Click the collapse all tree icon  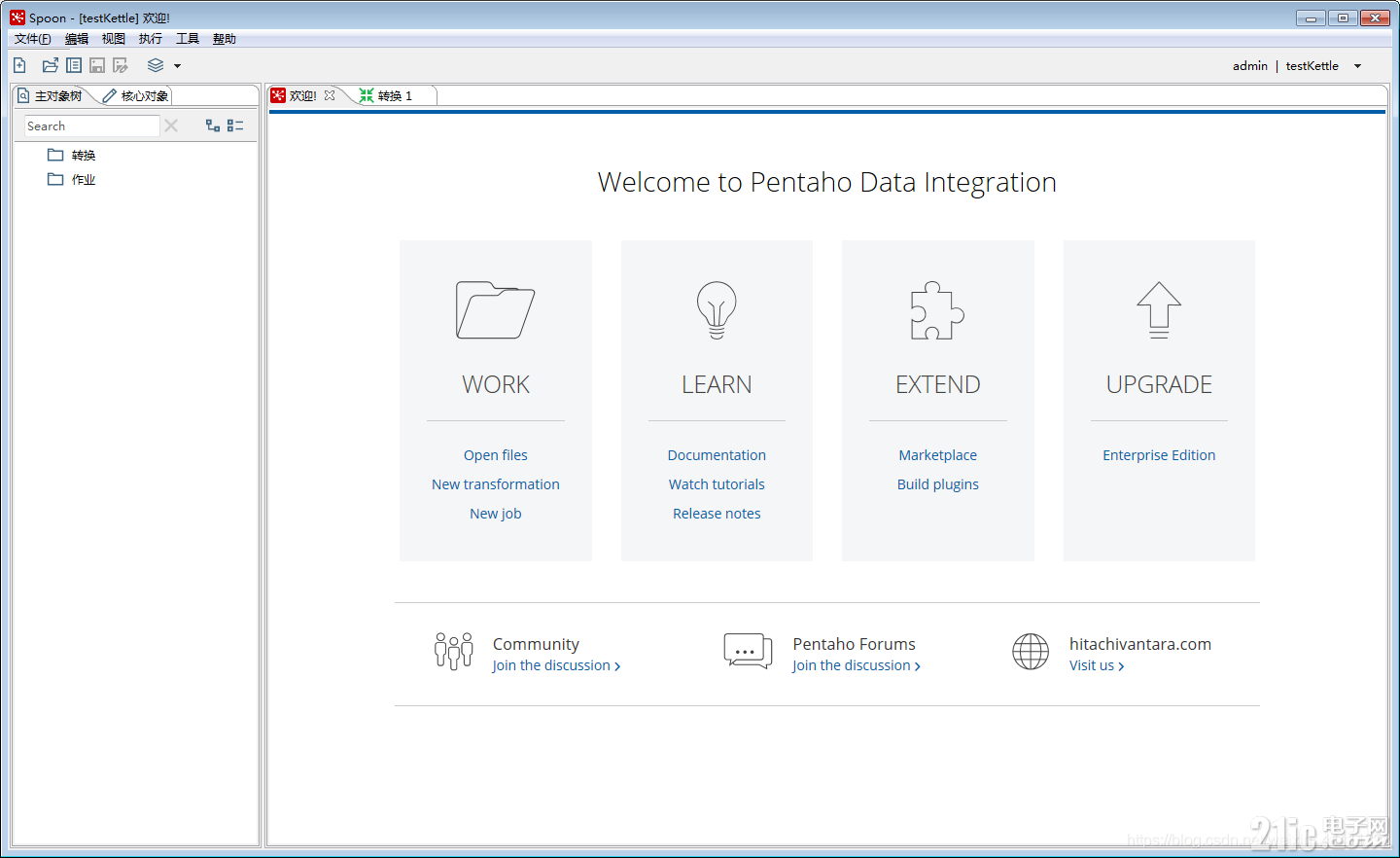(x=235, y=125)
